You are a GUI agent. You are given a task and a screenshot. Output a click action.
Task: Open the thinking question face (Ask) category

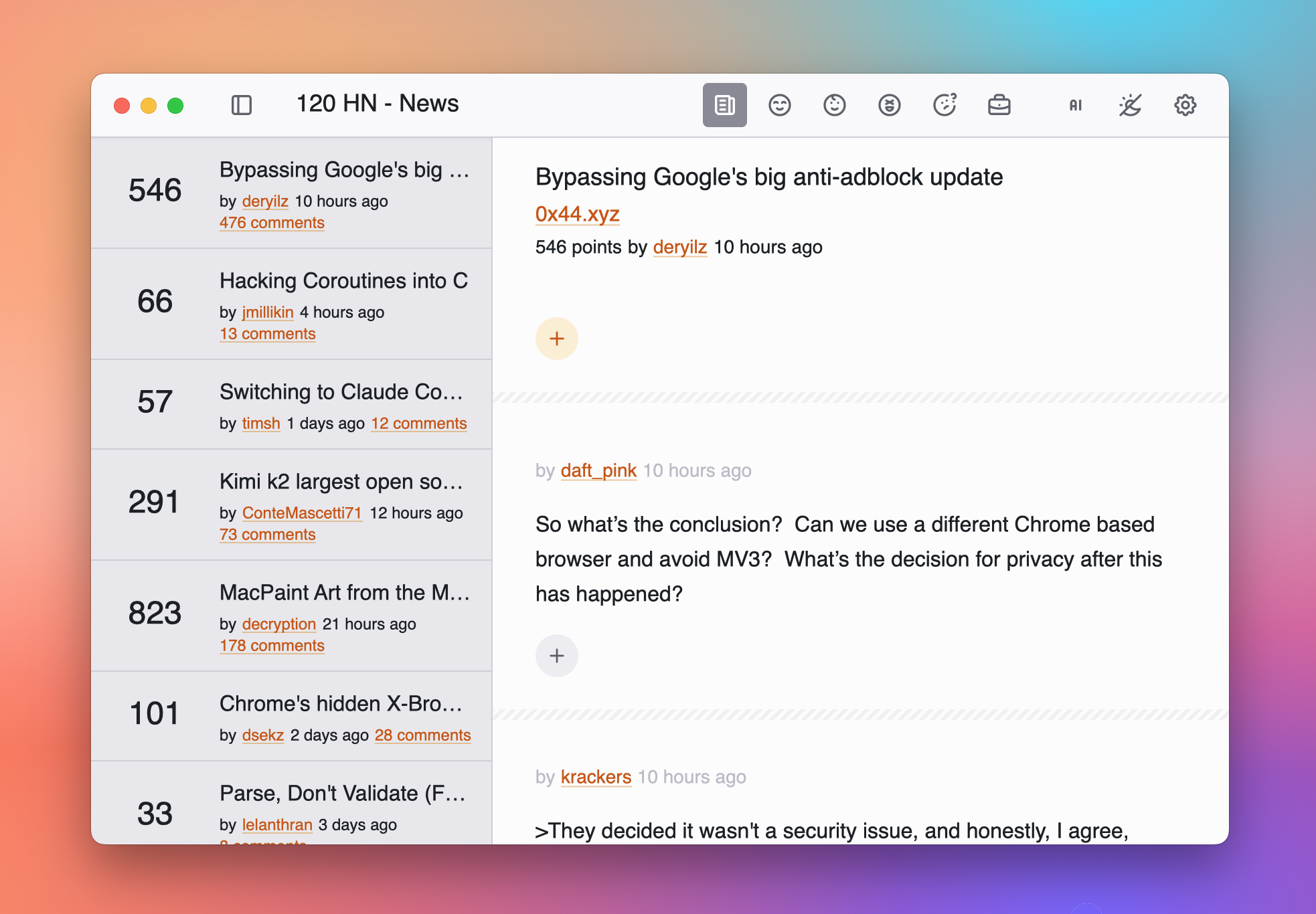point(944,105)
